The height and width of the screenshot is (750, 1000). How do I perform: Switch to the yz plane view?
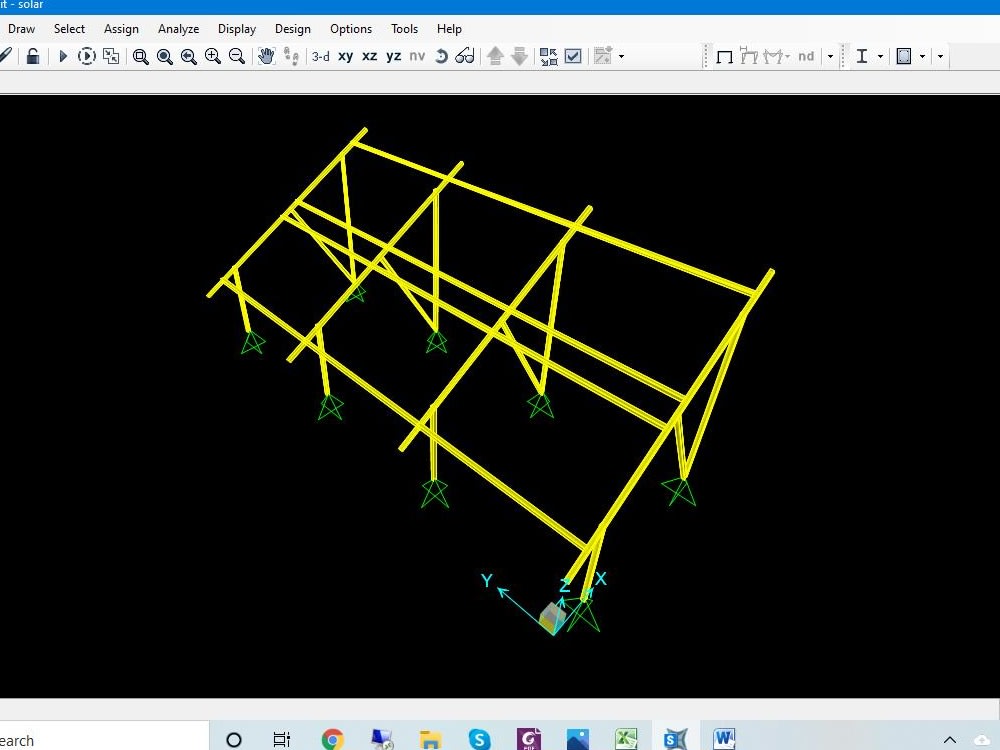pyautogui.click(x=392, y=56)
